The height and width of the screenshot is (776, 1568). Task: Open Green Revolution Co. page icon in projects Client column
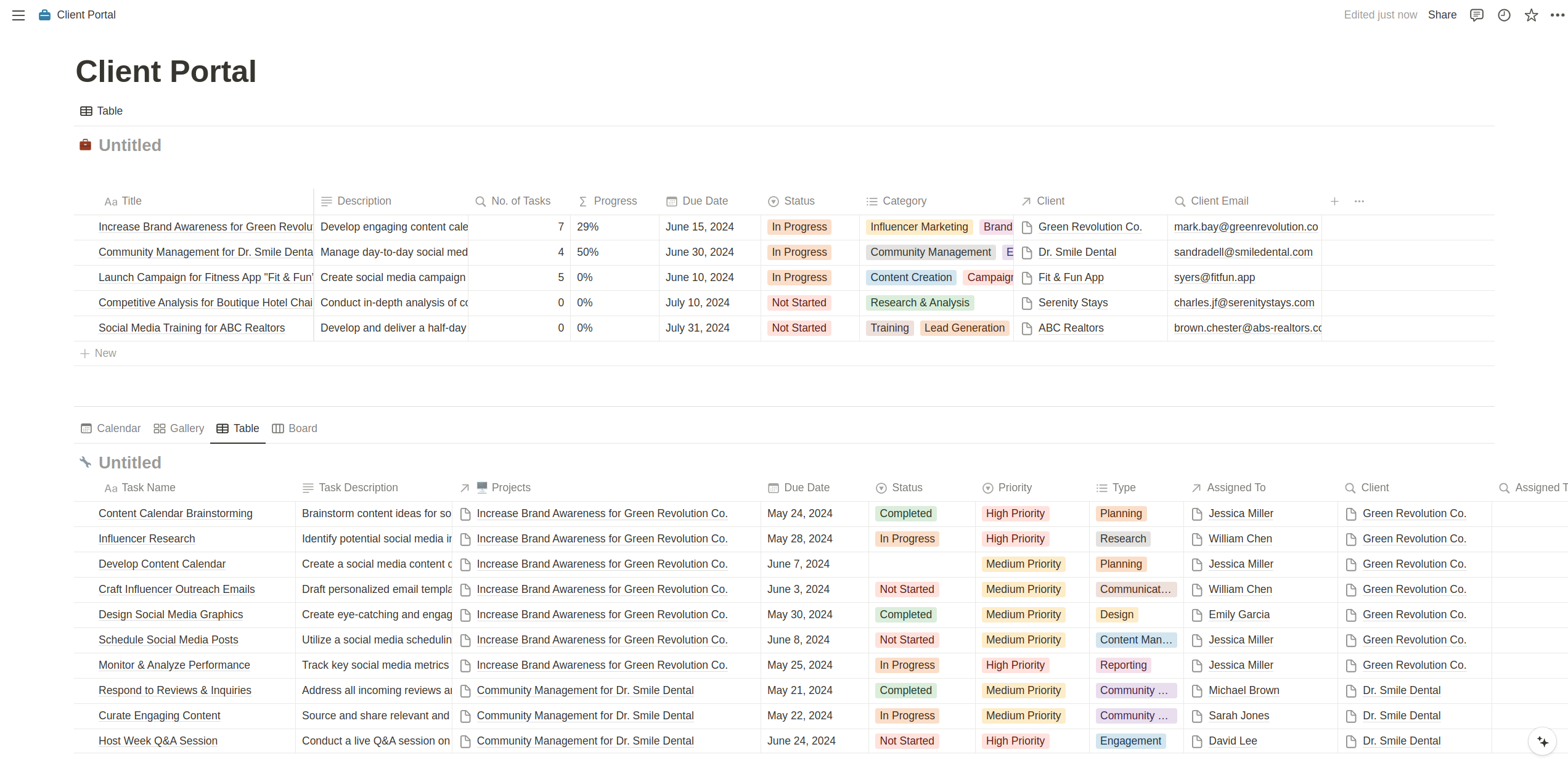1027,227
